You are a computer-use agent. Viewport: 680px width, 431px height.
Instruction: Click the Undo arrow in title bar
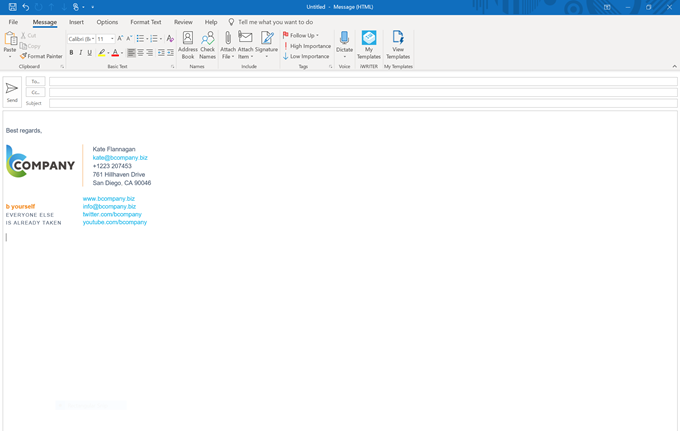pyautogui.click(x=26, y=7)
